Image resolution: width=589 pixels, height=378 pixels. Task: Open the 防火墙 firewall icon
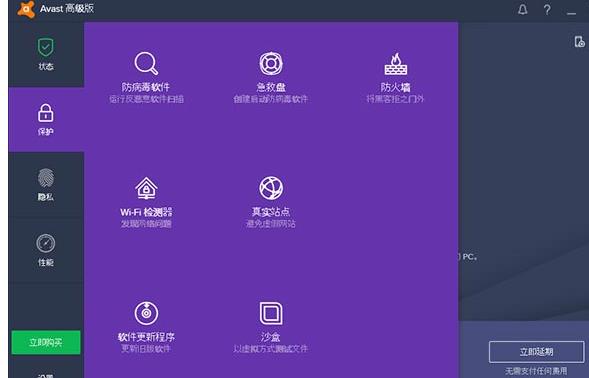click(x=396, y=64)
